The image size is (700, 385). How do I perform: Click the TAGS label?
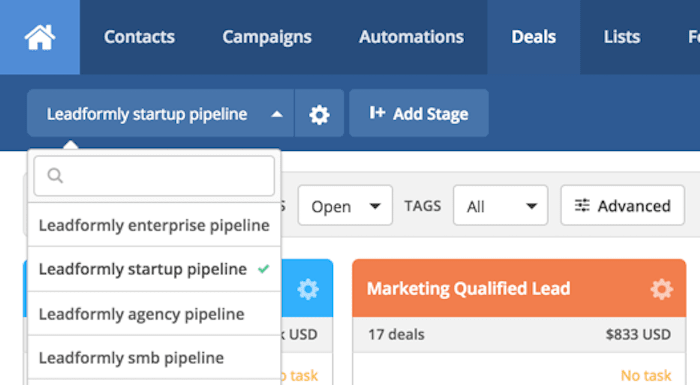[422, 206]
